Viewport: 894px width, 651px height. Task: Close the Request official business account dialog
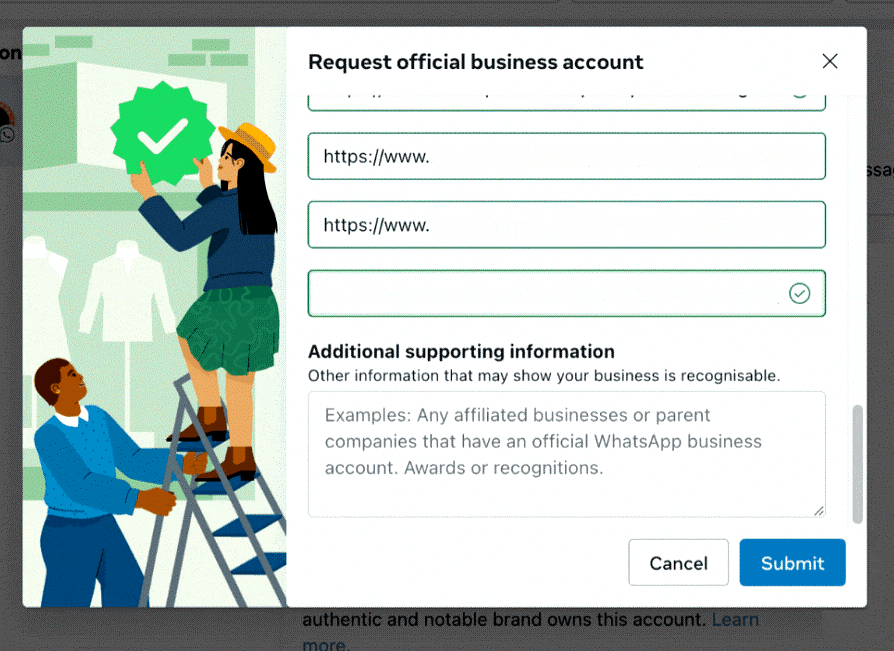(830, 61)
